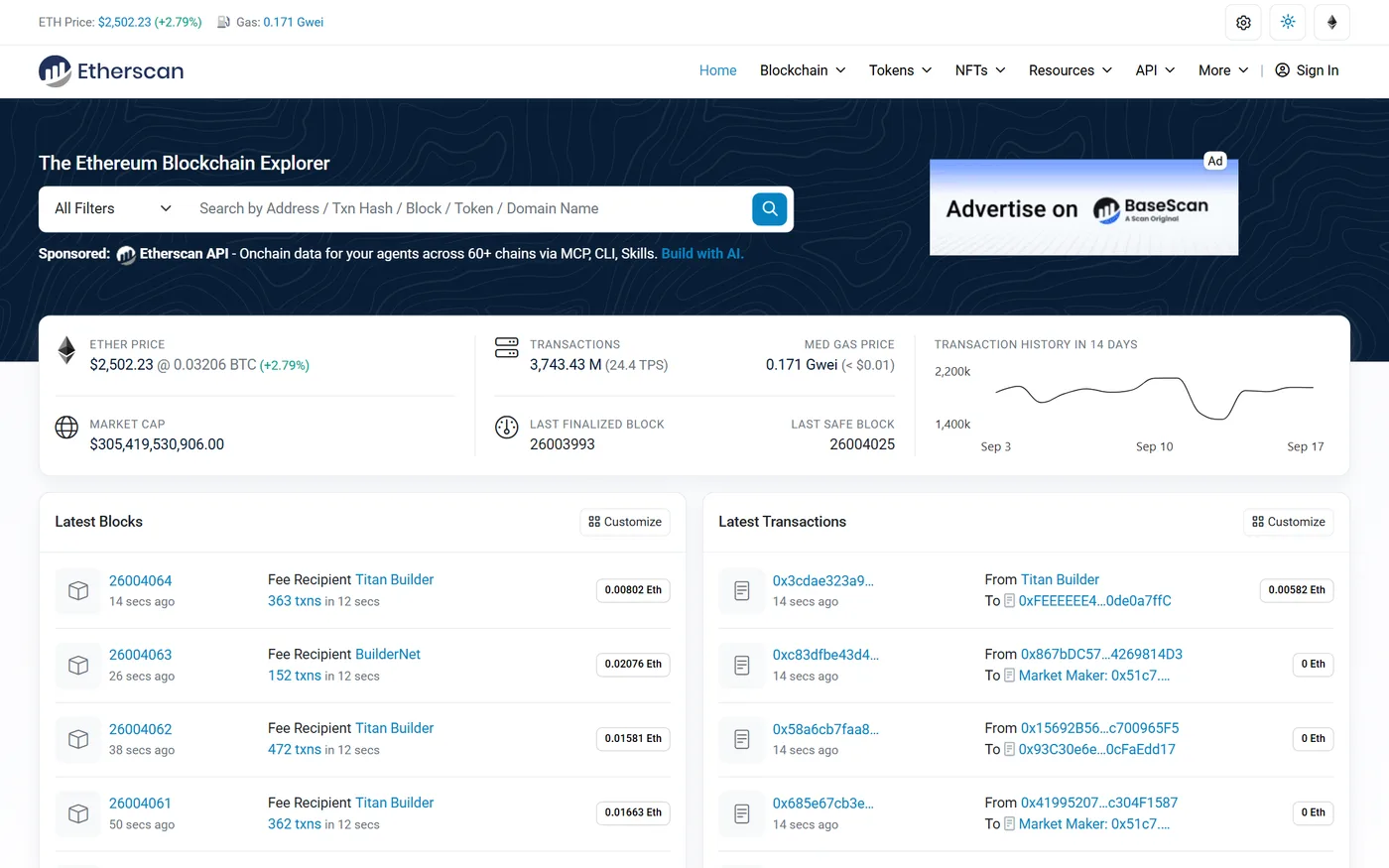Click the last safe block 26004025
Image resolution: width=1389 pixels, height=868 pixels.
pyautogui.click(x=862, y=444)
